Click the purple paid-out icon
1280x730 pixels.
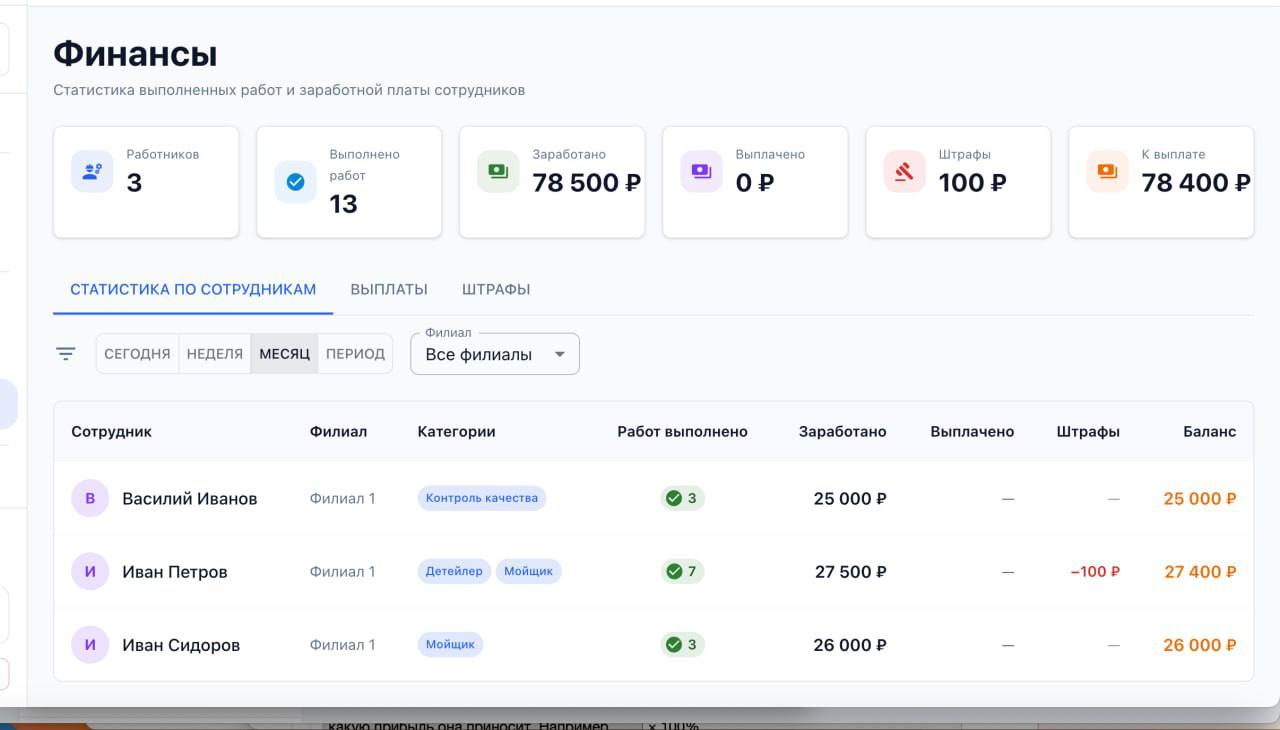coord(701,171)
